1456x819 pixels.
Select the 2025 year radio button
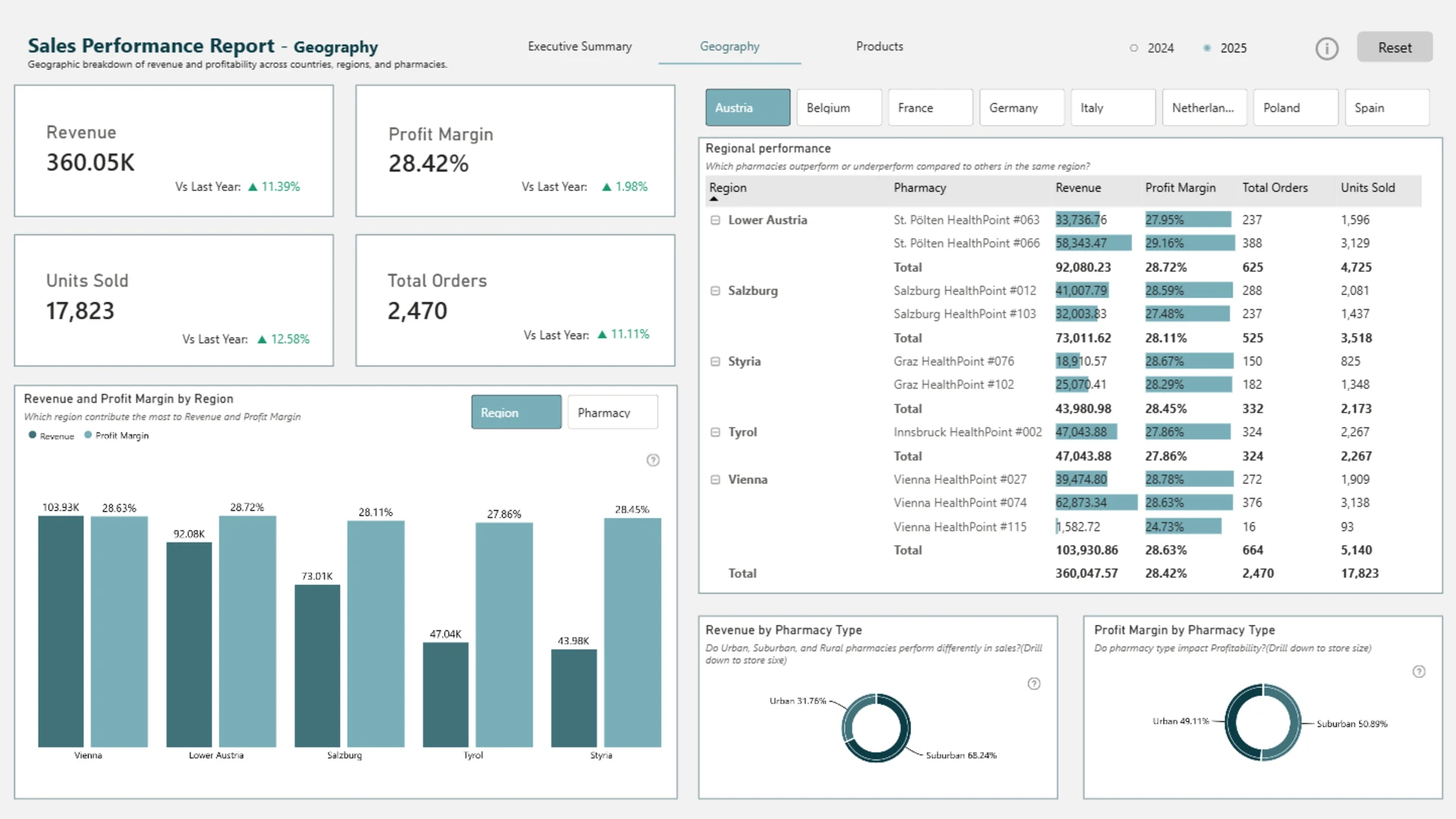coord(1207,48)
